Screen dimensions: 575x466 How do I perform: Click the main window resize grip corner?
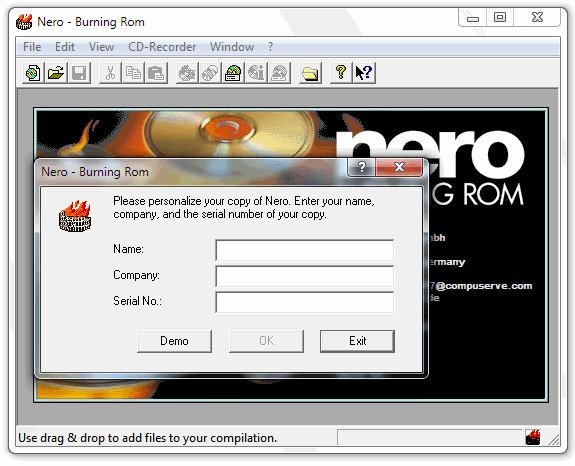tap(553, 439)
